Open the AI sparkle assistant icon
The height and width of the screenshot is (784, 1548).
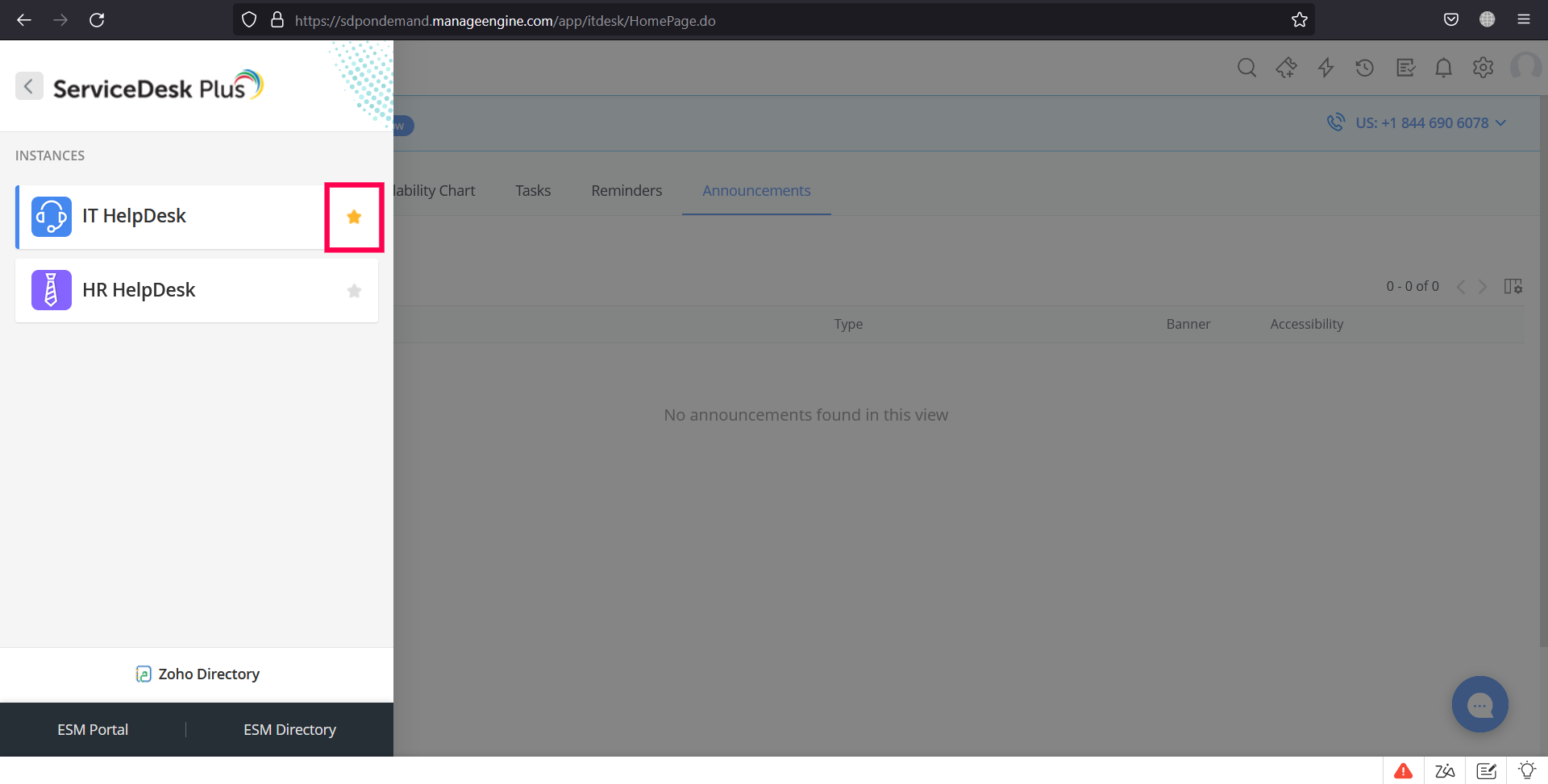1286,68
